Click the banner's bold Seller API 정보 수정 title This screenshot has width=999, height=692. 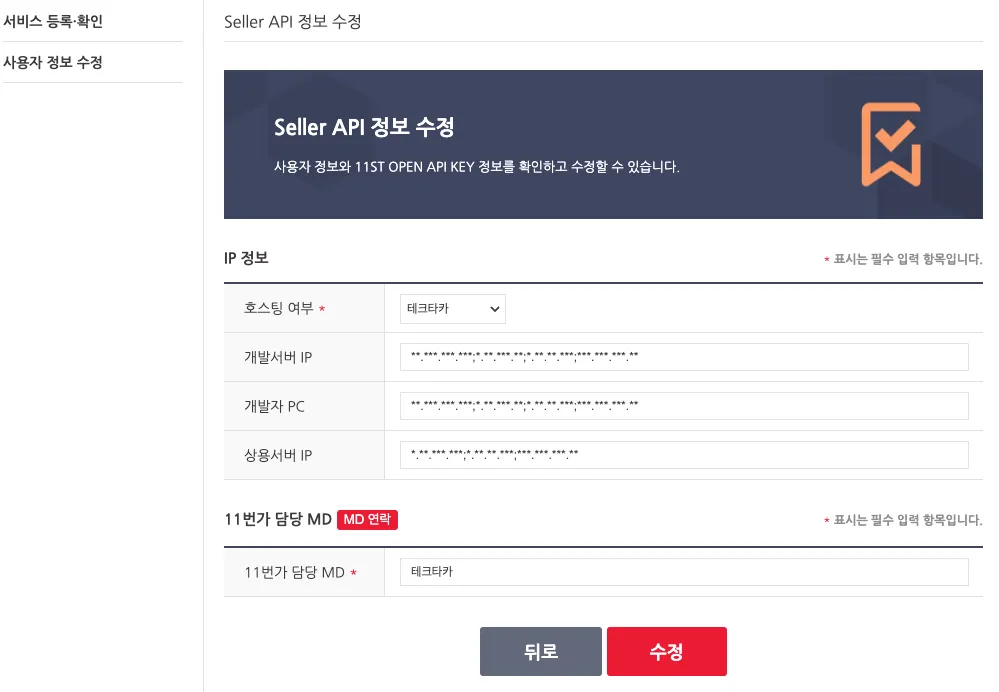pyautogui.click(x=364, y=128)
